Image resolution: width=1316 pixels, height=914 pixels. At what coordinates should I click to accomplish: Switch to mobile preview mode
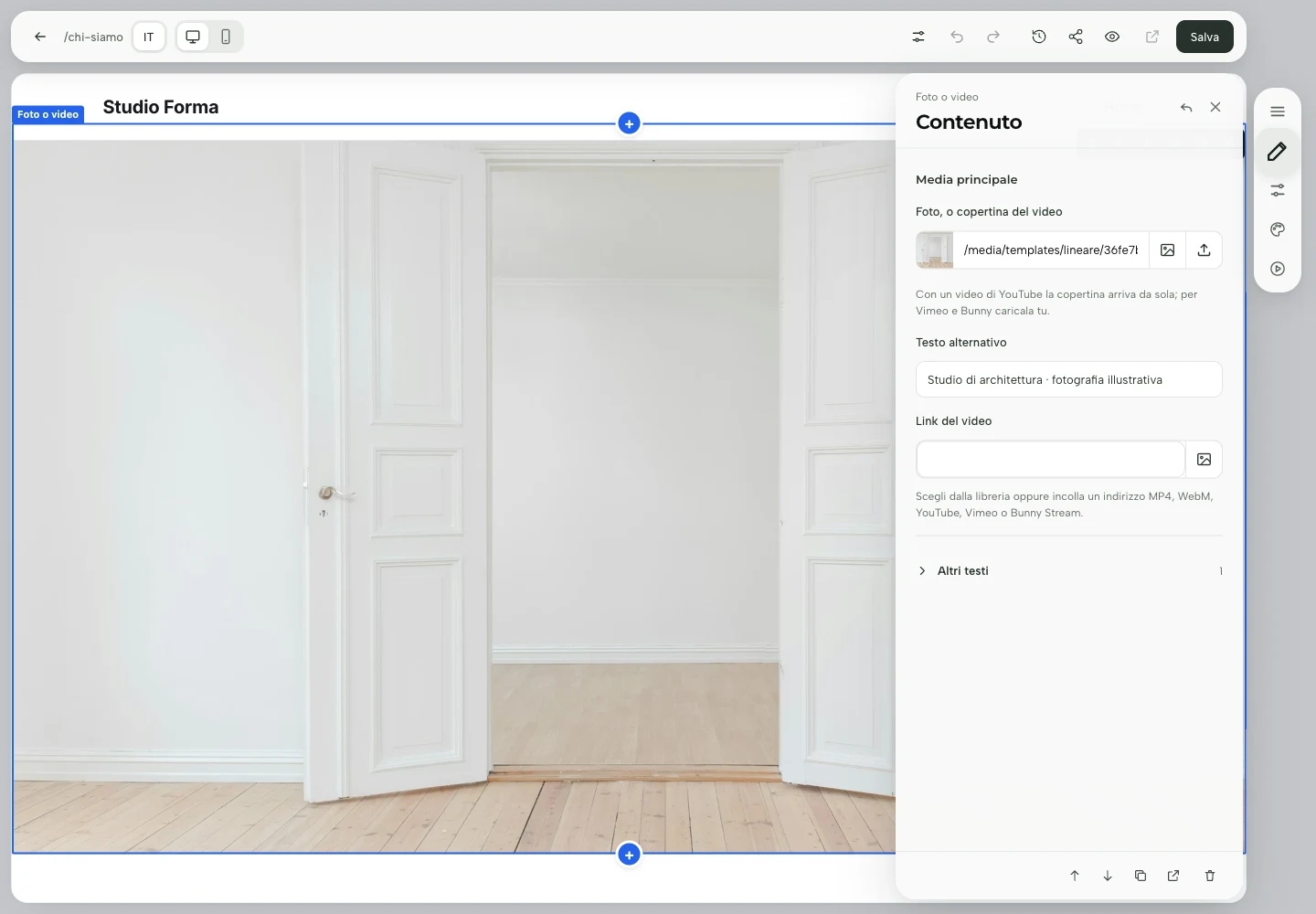click(x=226, y=37)
